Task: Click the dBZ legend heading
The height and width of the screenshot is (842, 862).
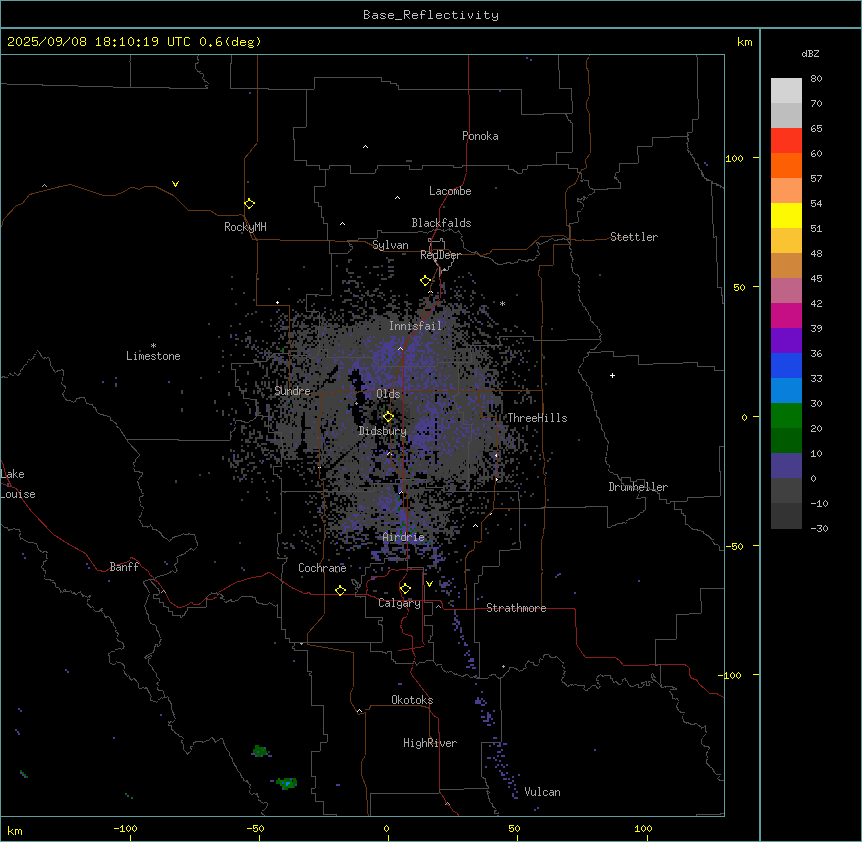Action: click(x=810, y=54)
